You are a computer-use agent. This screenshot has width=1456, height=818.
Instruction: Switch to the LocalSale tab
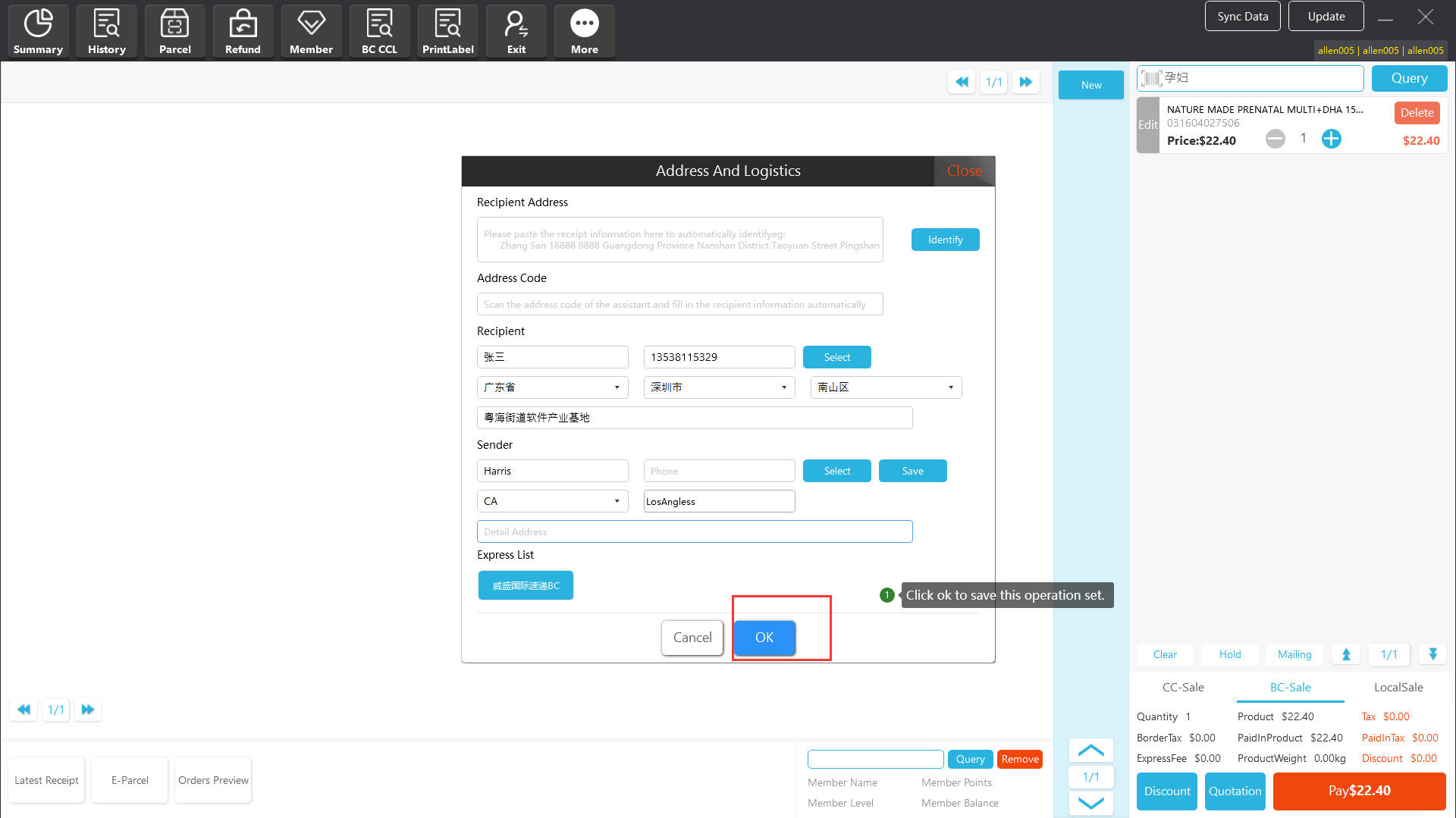[1398, 687]
